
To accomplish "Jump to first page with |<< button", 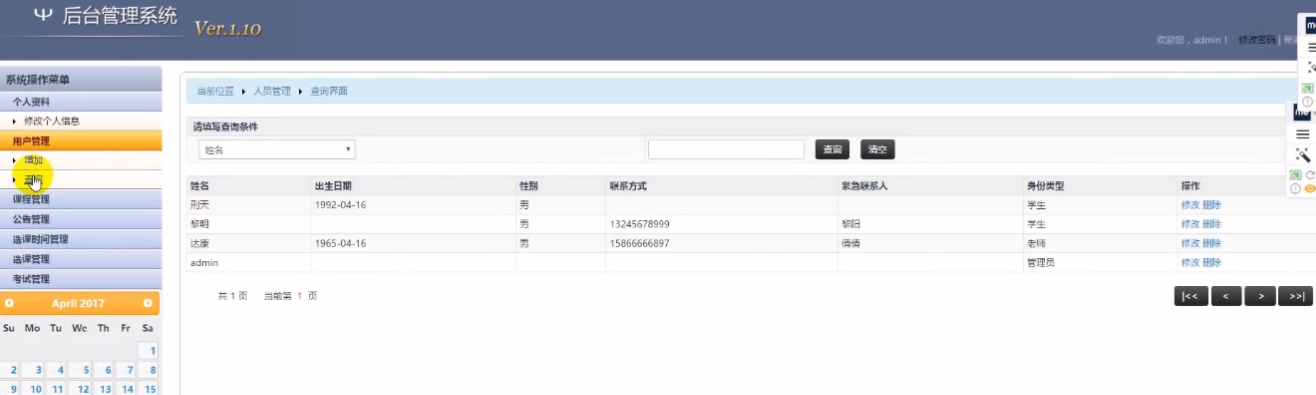I will click(x=1190, y=296).
